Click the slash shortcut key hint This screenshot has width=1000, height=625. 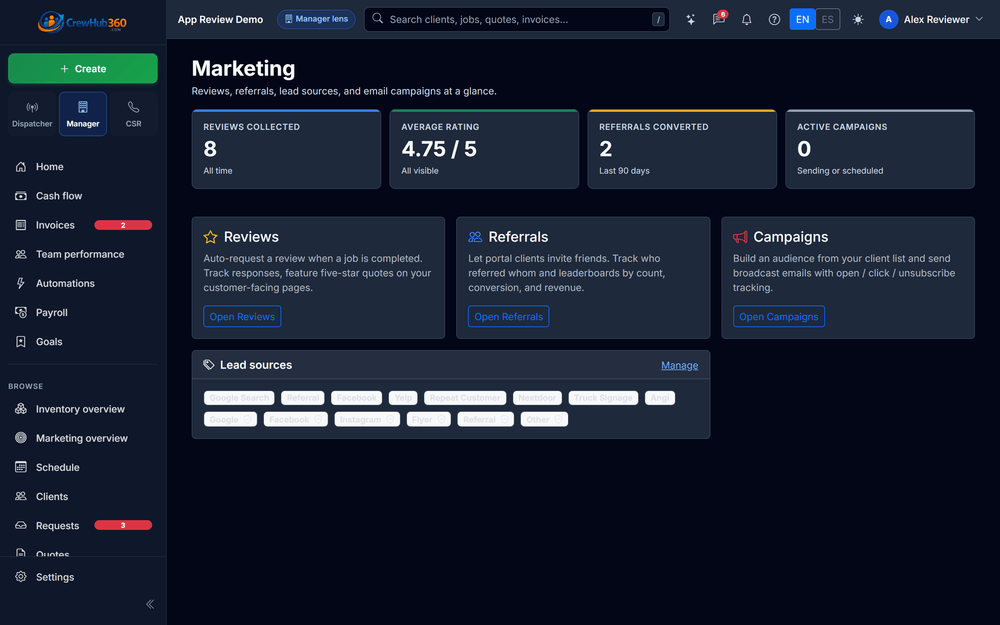(x=658, y=20)
